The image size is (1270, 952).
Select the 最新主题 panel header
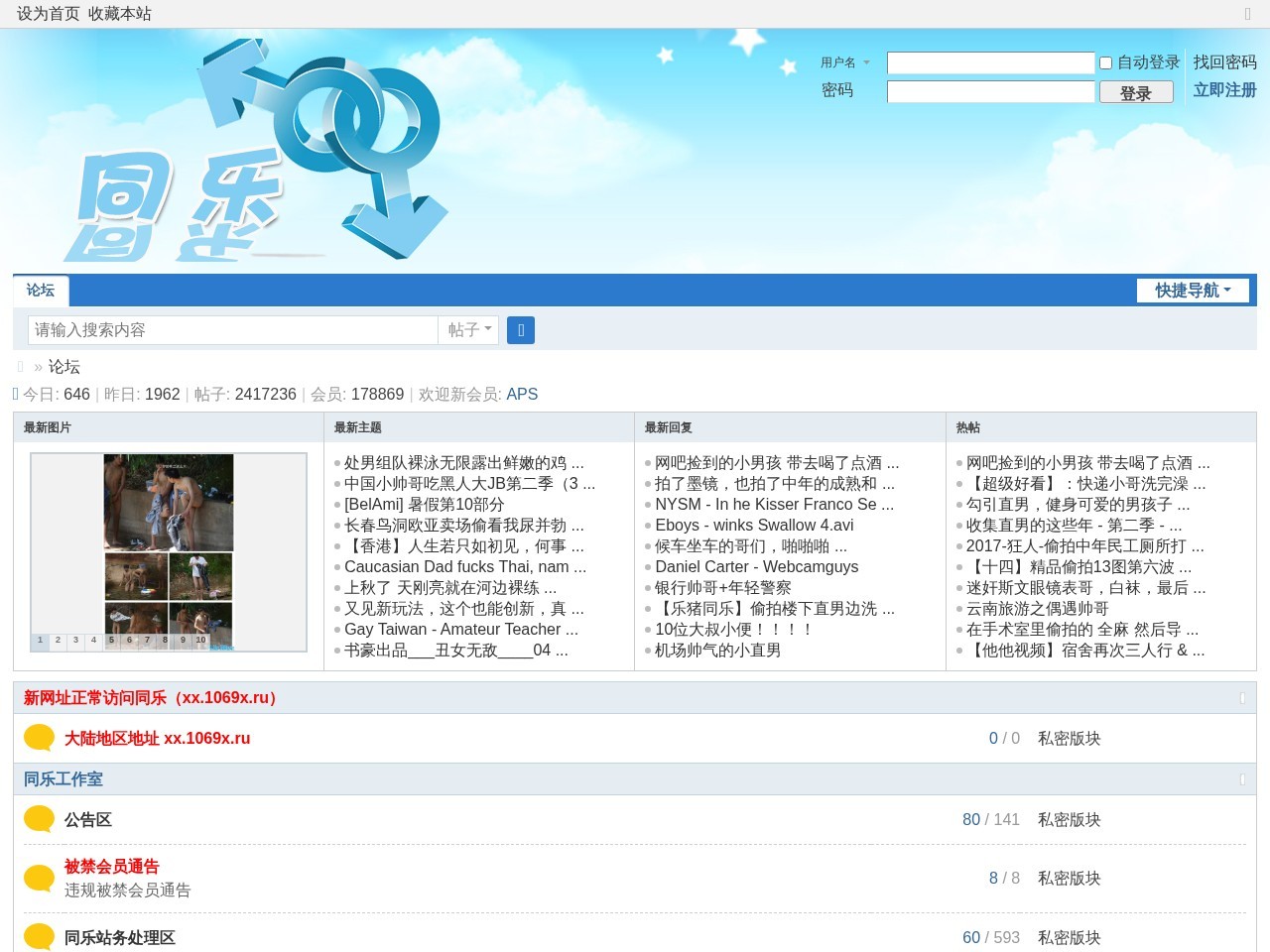(358, 427)
